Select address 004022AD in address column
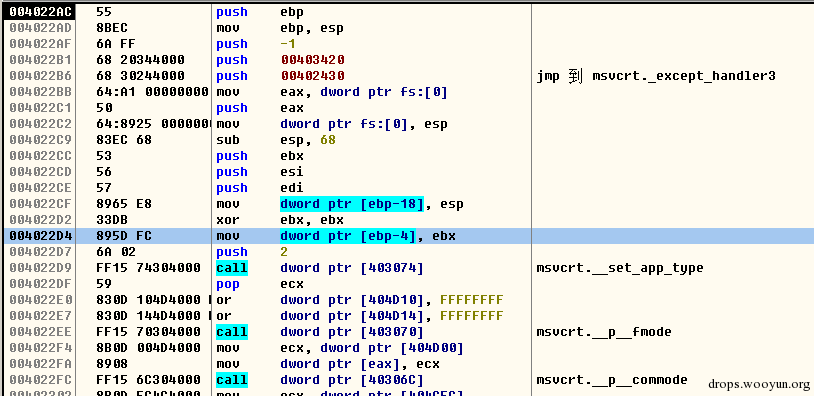The image size is (814, 396). click(x=40, y=28)
